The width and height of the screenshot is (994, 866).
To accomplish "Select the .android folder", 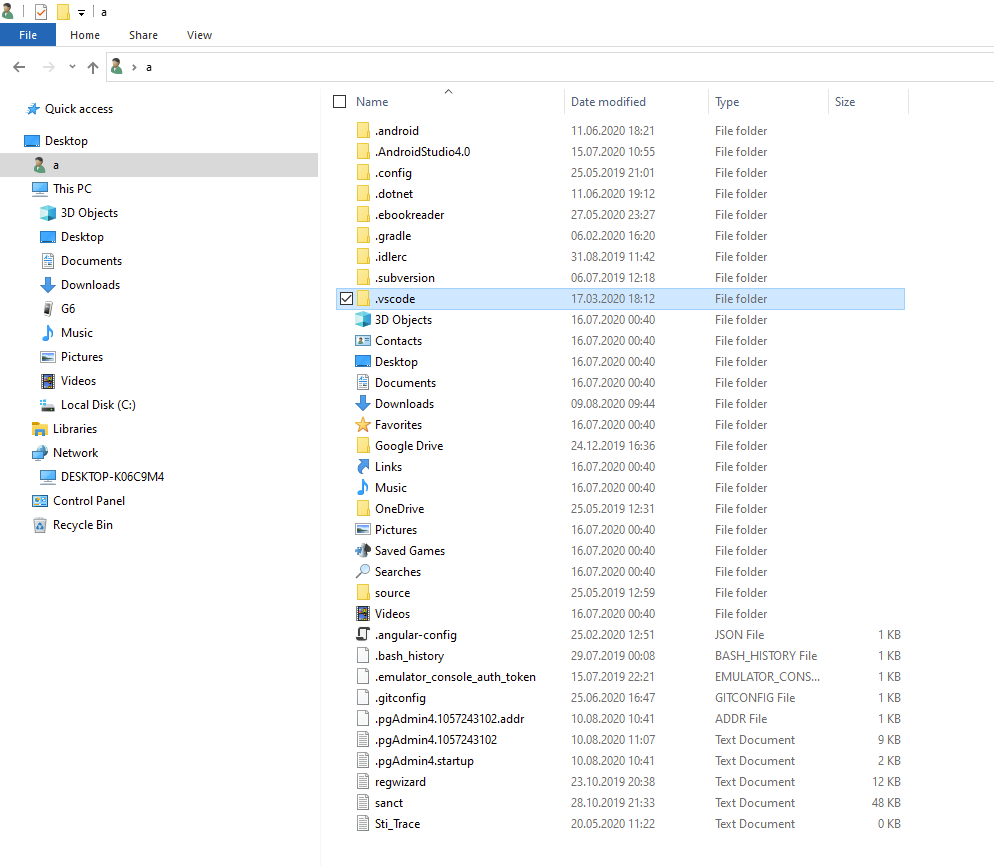I will point(397,131).
